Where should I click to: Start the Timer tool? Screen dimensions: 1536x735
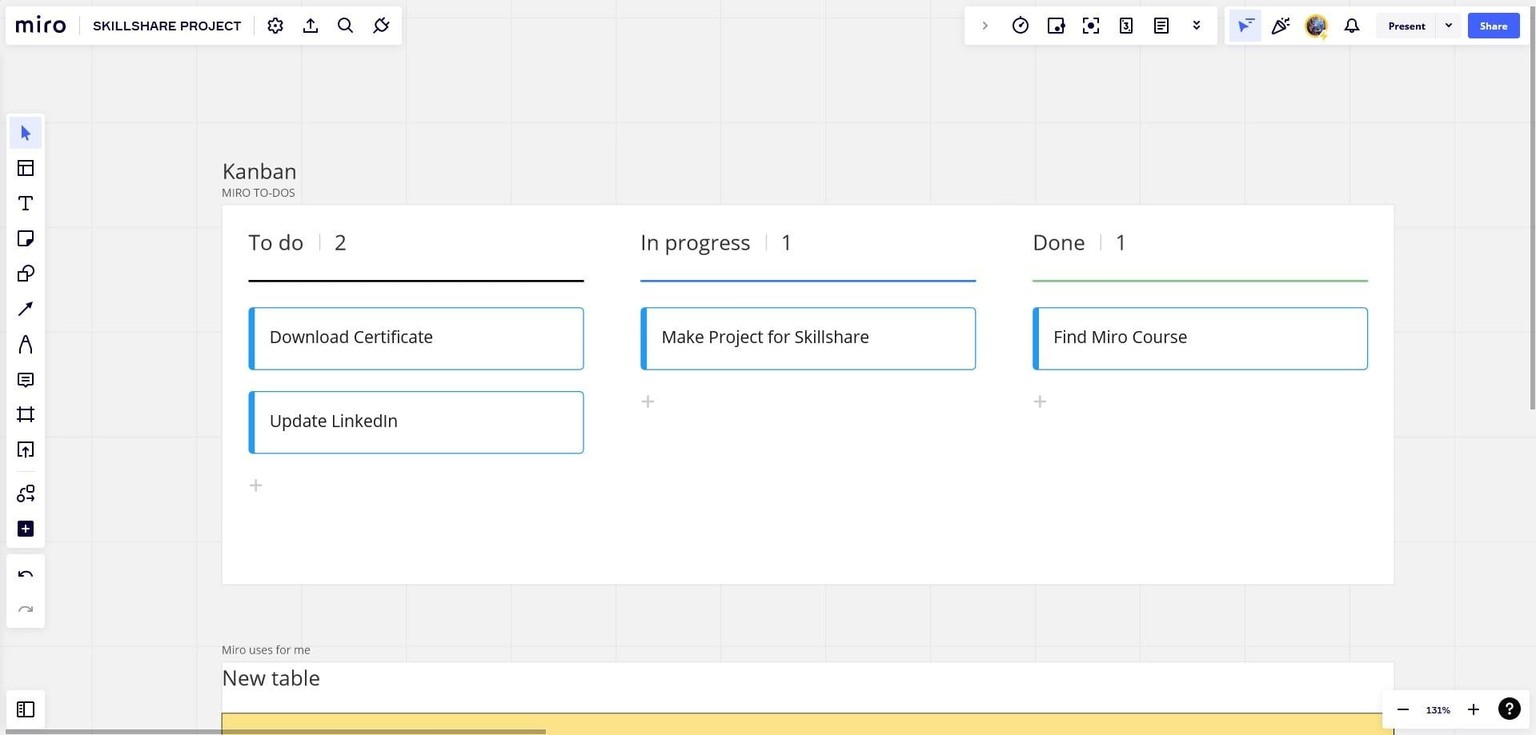[1020, 26]
